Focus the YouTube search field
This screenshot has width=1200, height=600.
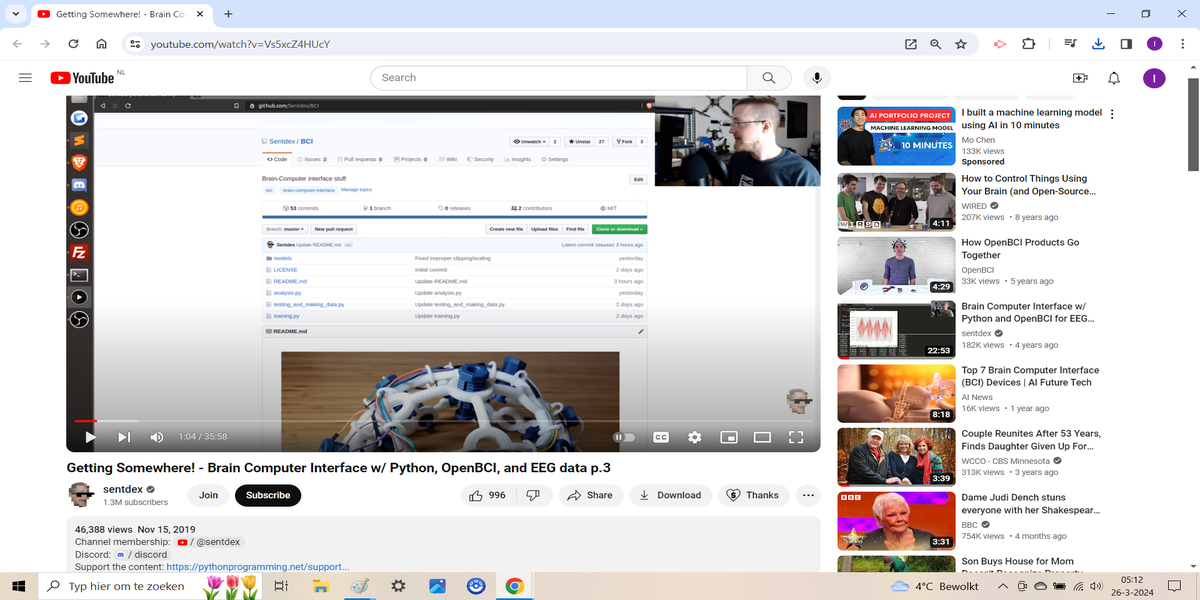[x=559, y=78]
